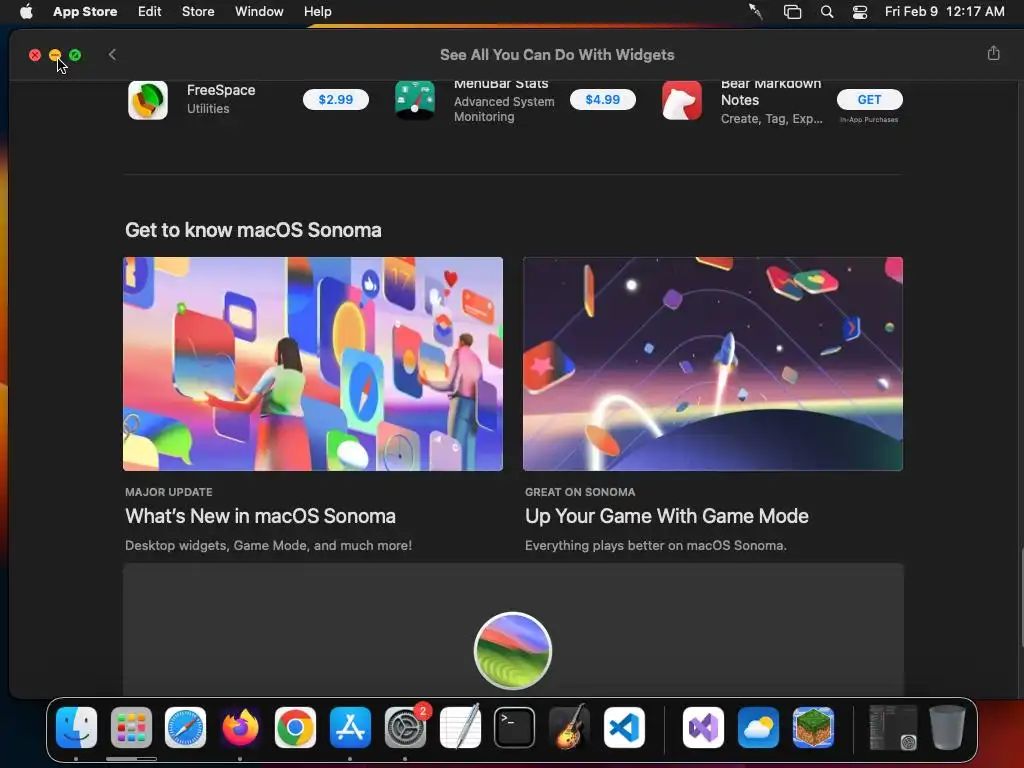Screen dimensions: 1024x768
Task: Go back with the chevron arrow
Action: tap(112, 54)
